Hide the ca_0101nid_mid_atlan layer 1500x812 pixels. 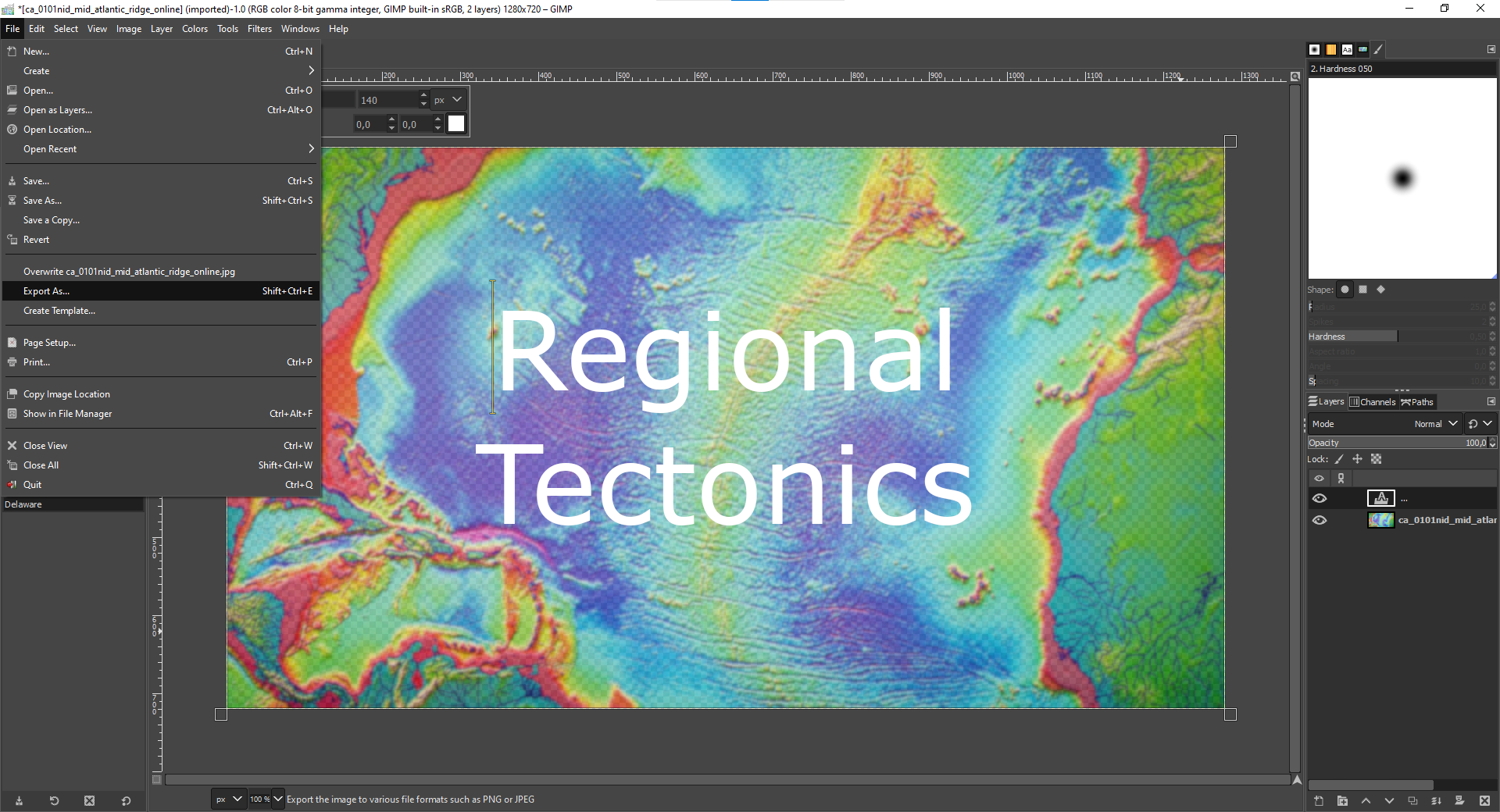coord(1320,520)
